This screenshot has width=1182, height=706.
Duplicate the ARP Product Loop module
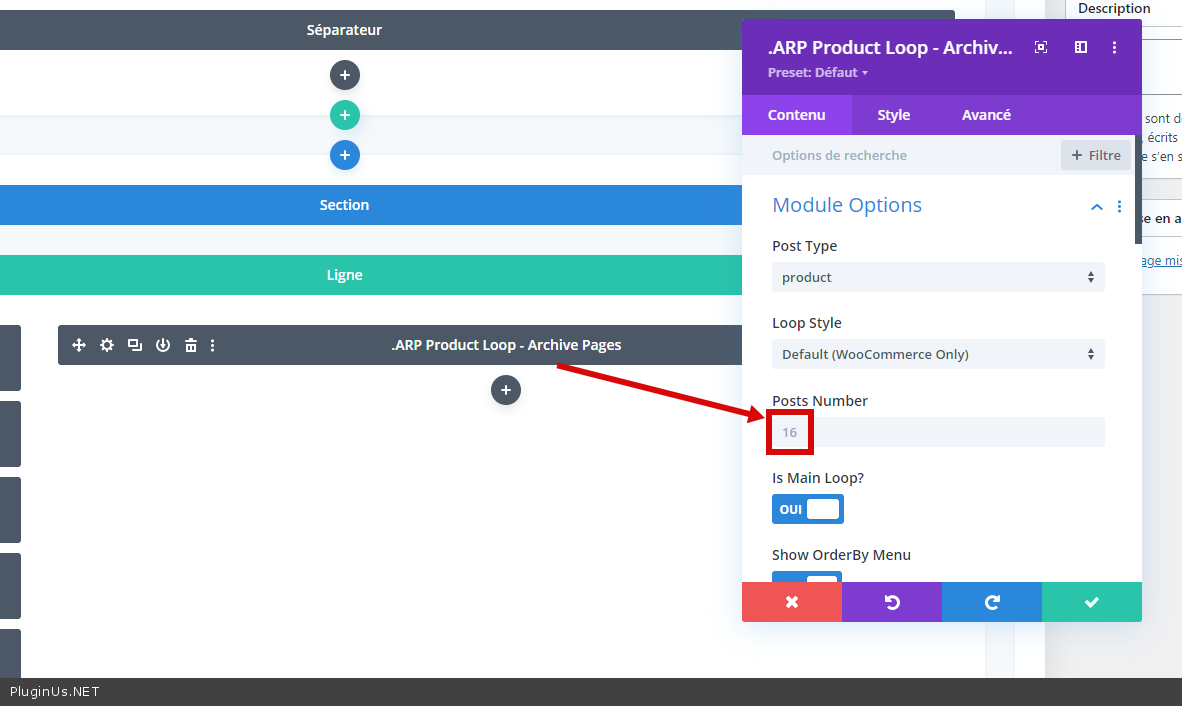point(135,345)
